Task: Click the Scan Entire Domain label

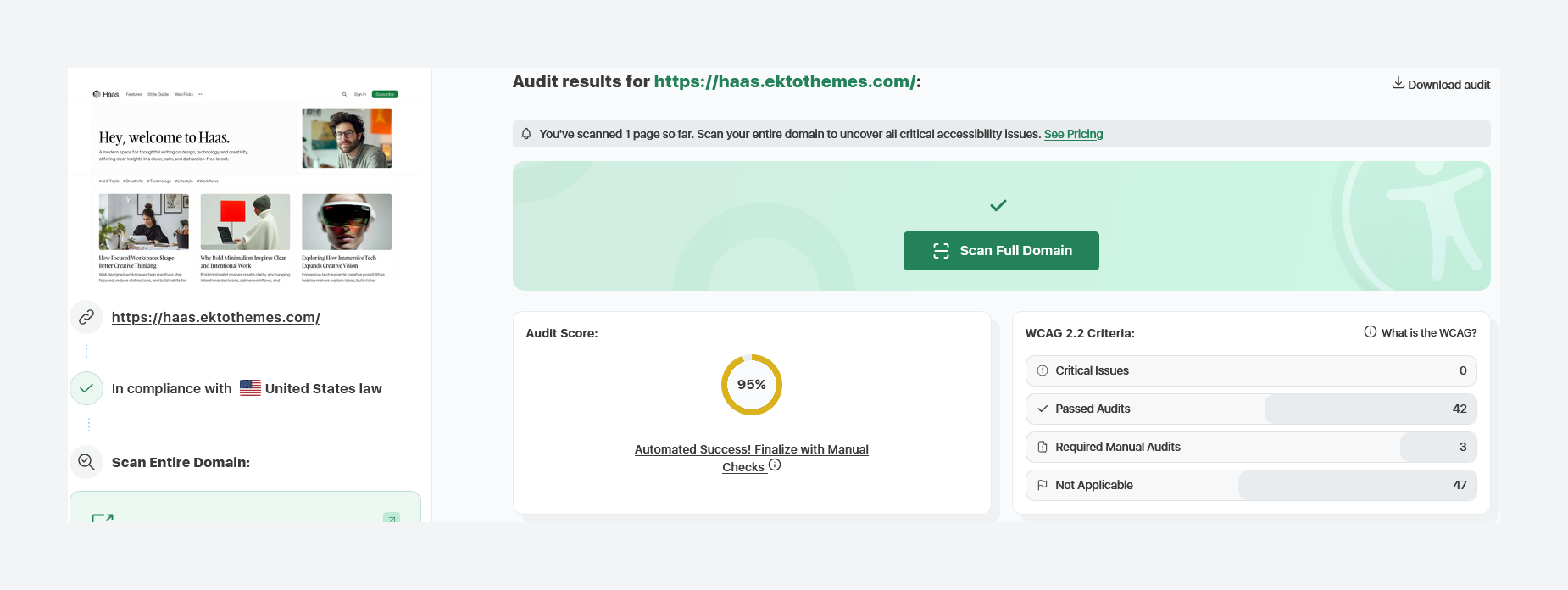Action: coord(181,462)
